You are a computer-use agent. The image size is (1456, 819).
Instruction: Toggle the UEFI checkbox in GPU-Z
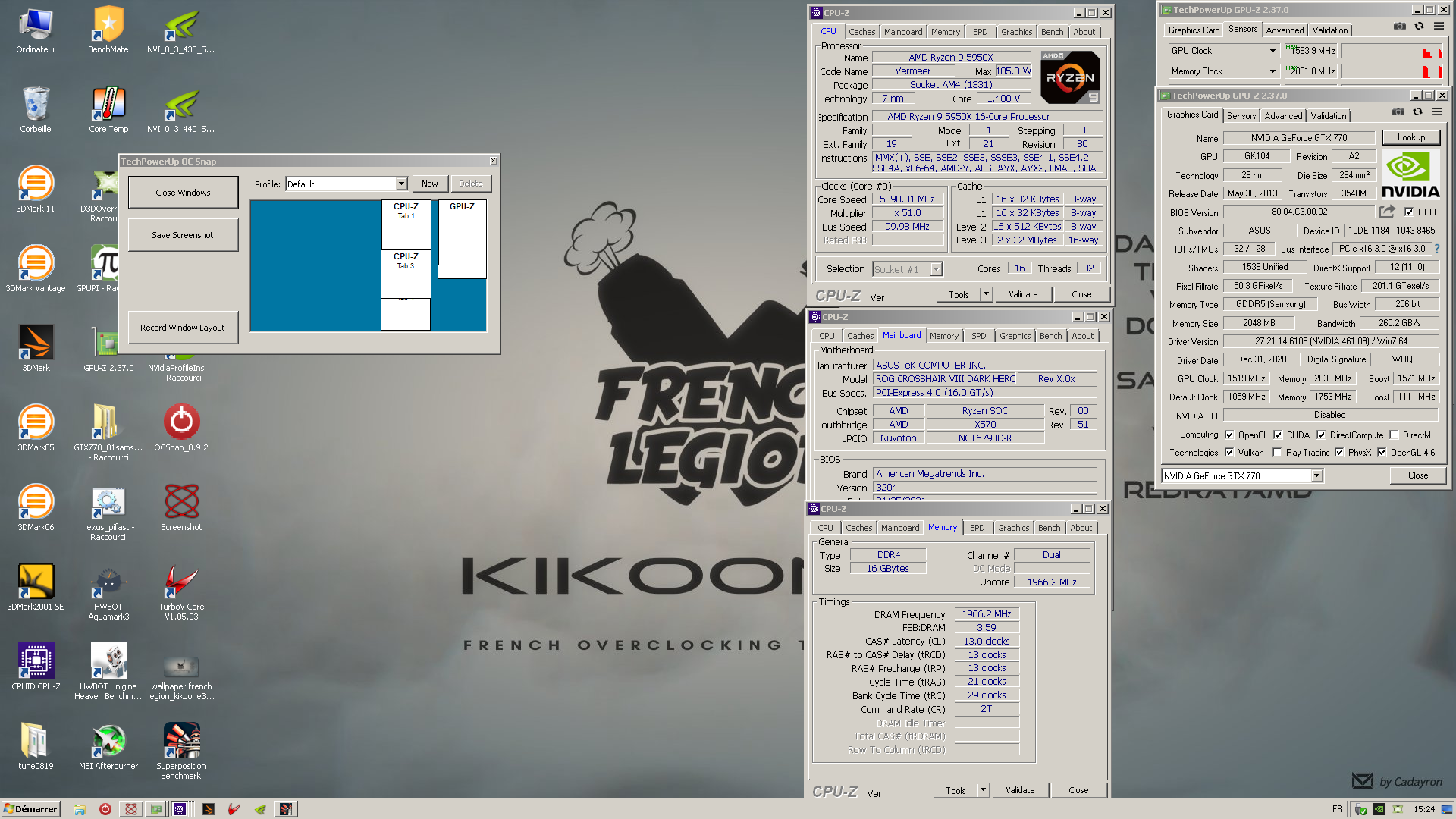(1409, 212)
